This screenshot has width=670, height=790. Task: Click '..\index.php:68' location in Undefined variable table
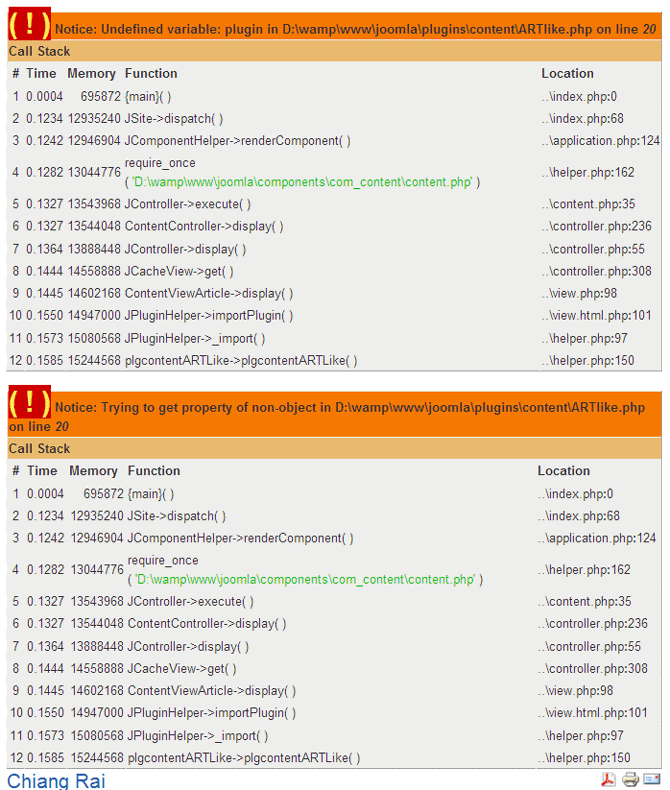[x=582, y=118]
